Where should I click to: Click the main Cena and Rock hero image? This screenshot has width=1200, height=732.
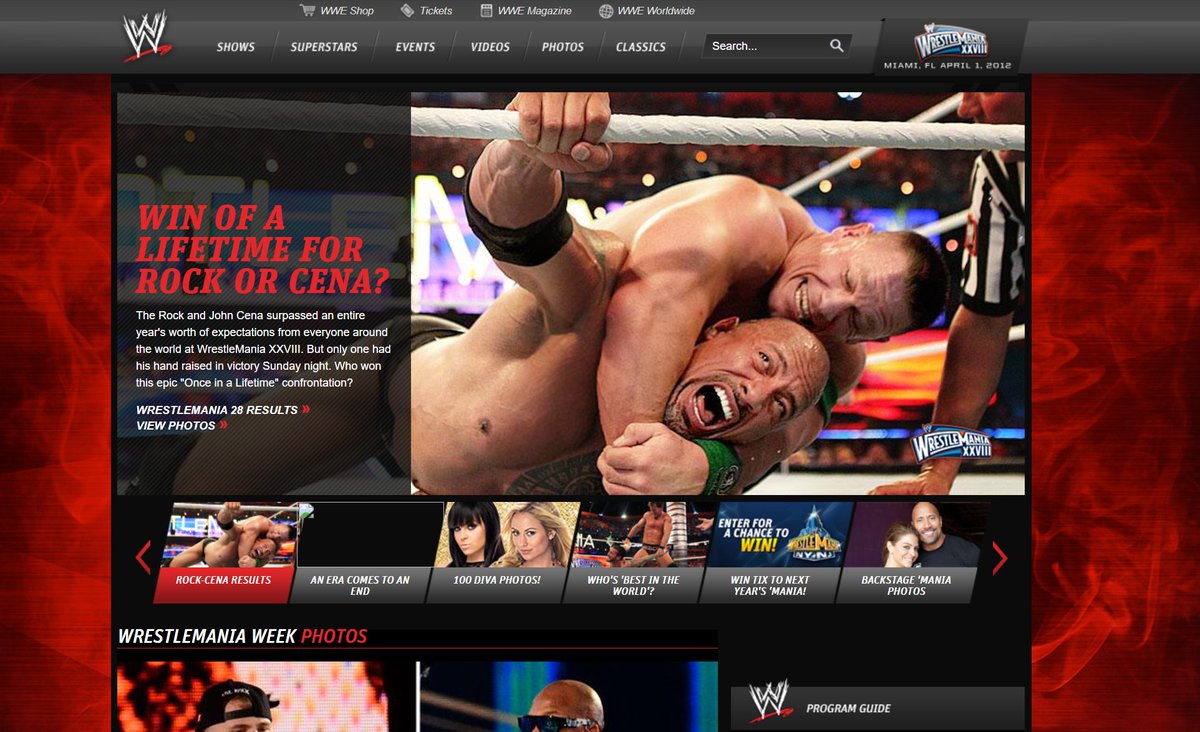[718, 294]
